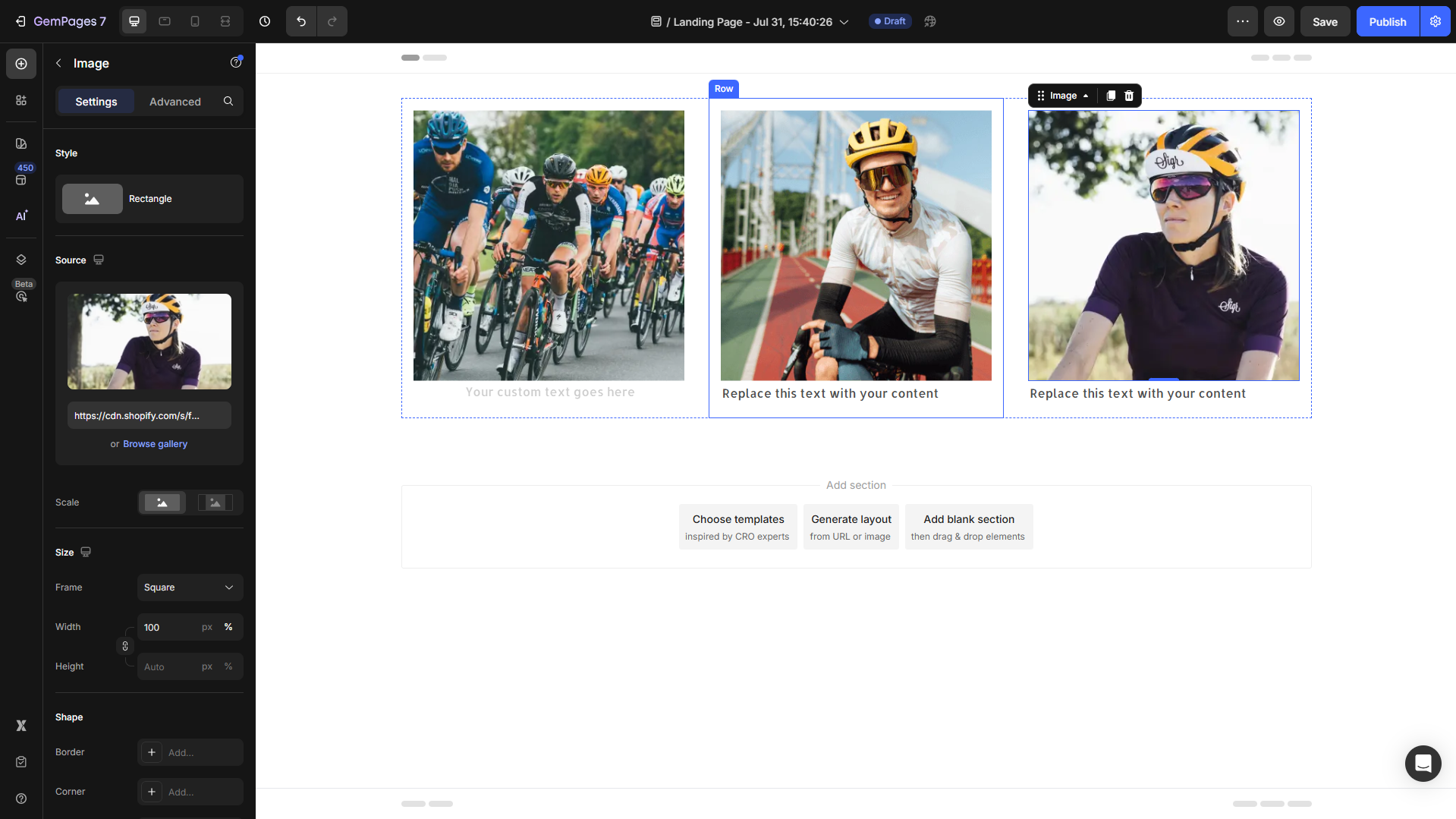Open version history clock icon
Image resolution: width=1456 pixels, height=819 pixels.
point(265,21)
